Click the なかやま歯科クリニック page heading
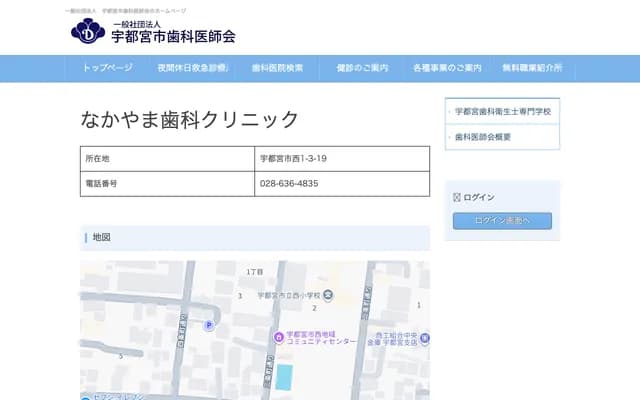 pos(190,120)
